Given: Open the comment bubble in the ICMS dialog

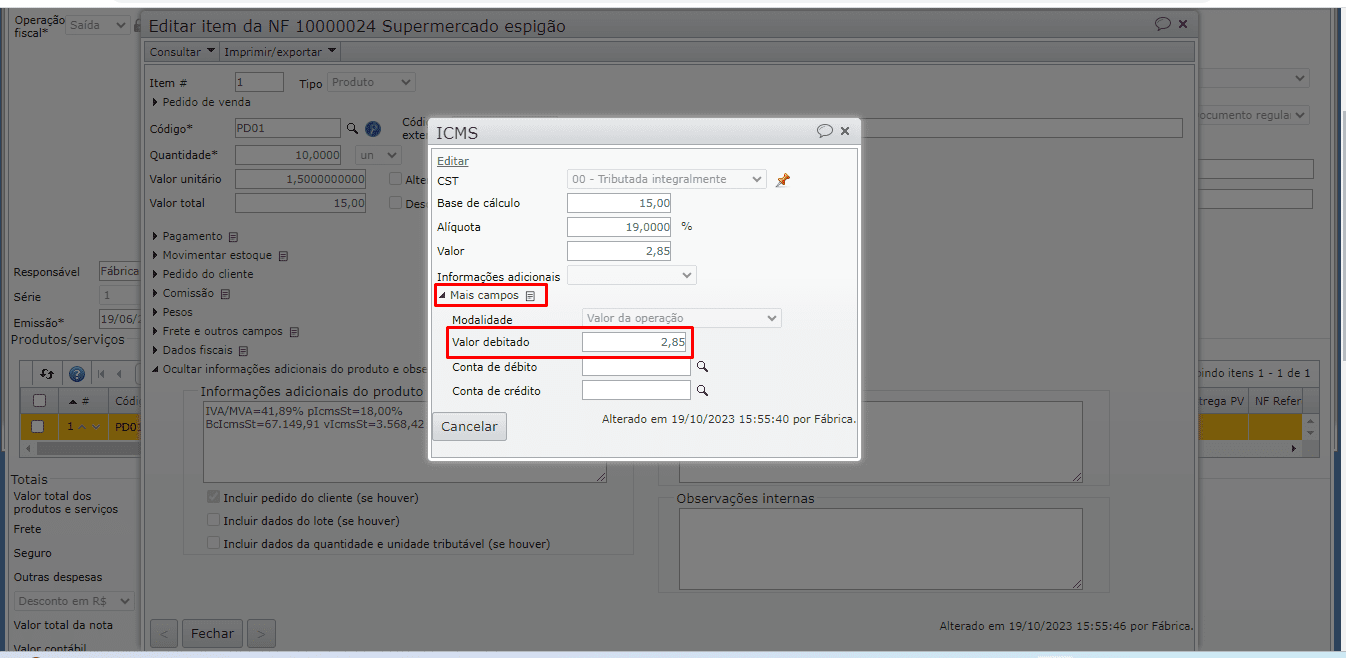Looking at the screenshot, I should [824, 131].
